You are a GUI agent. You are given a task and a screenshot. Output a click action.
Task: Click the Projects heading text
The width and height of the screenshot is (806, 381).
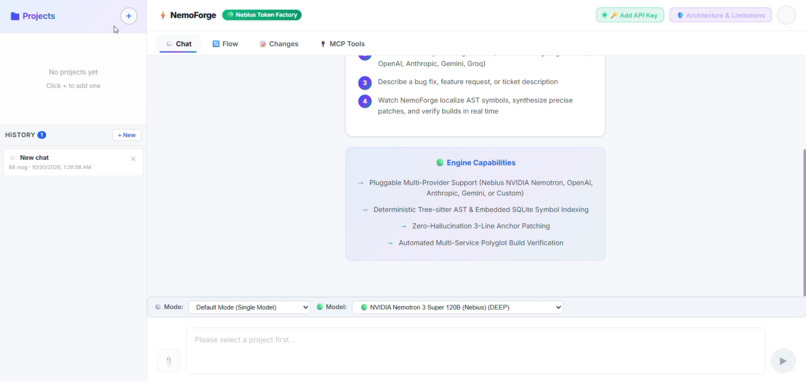point(39,16)
